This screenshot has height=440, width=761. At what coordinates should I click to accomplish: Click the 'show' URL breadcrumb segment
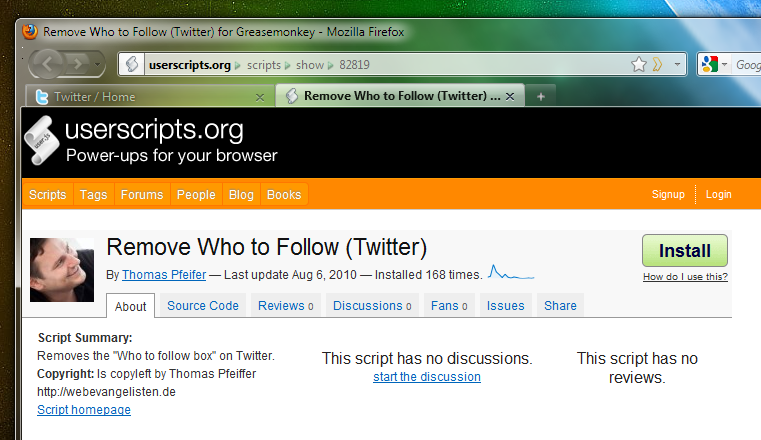tap(310, 65)
